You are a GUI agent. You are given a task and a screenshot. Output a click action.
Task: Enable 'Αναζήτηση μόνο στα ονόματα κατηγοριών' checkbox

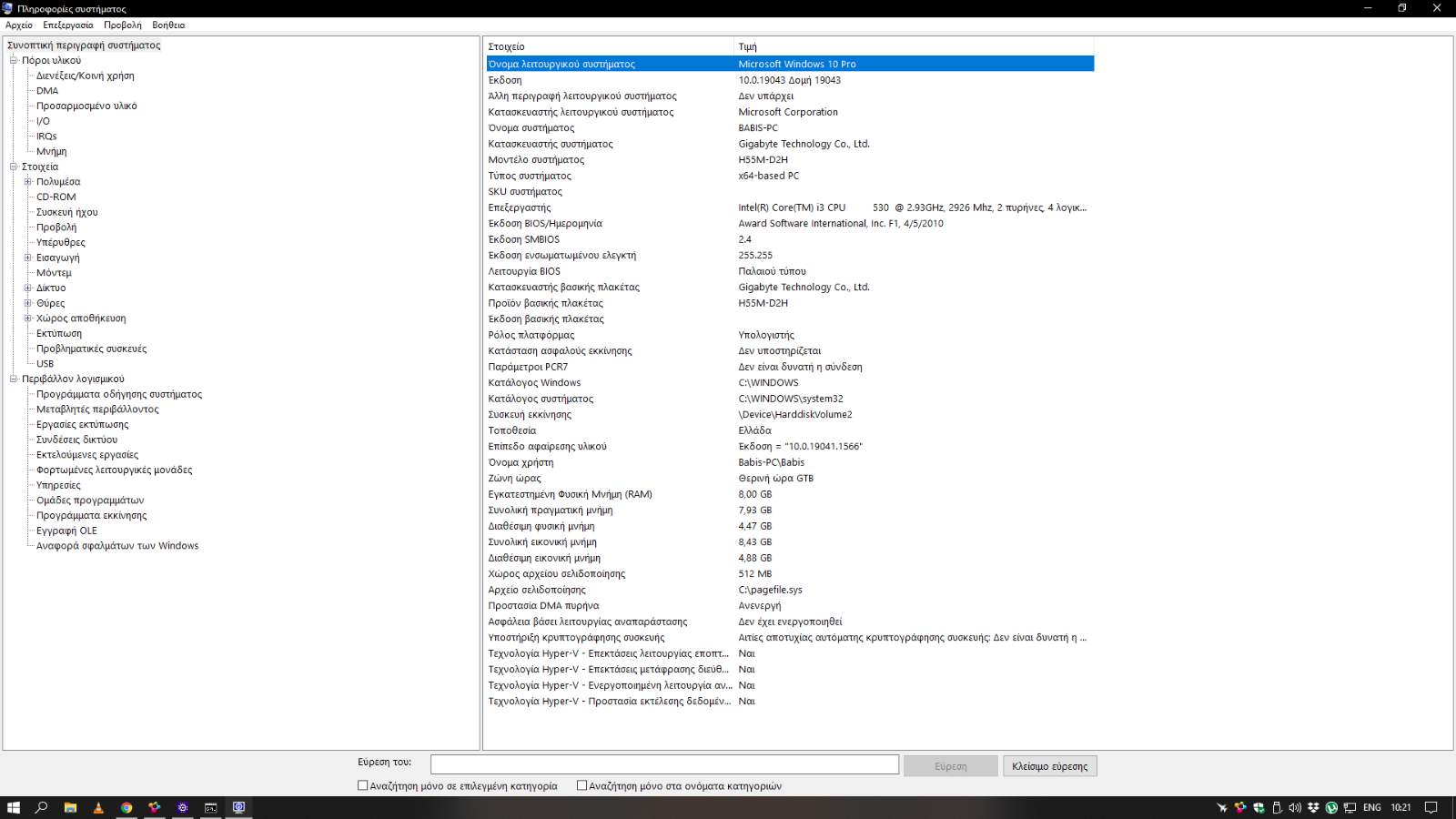click(582, 785)
